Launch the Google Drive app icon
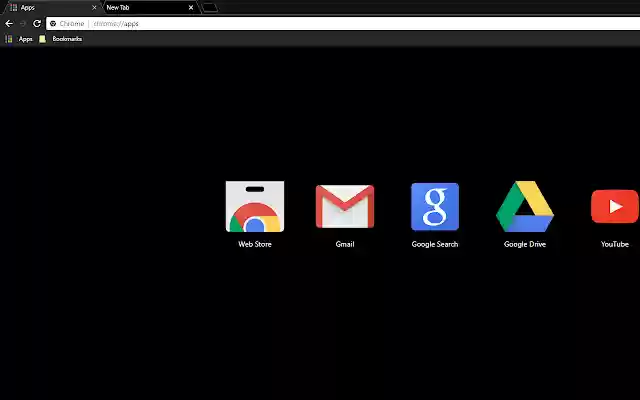 click(x=525, y=207)
